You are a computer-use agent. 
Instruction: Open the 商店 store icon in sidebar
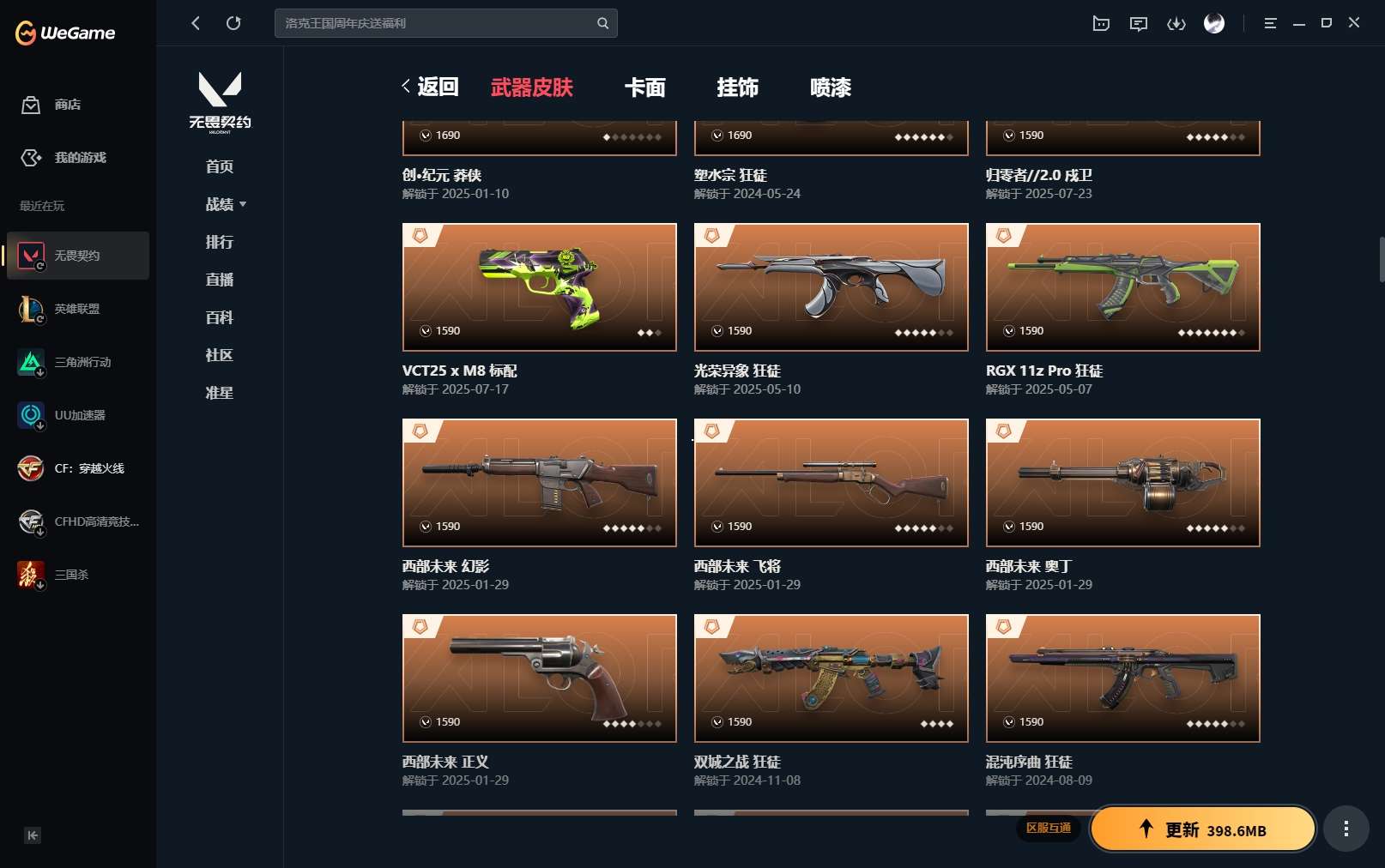pyautogui.click(x=31, y=105)
